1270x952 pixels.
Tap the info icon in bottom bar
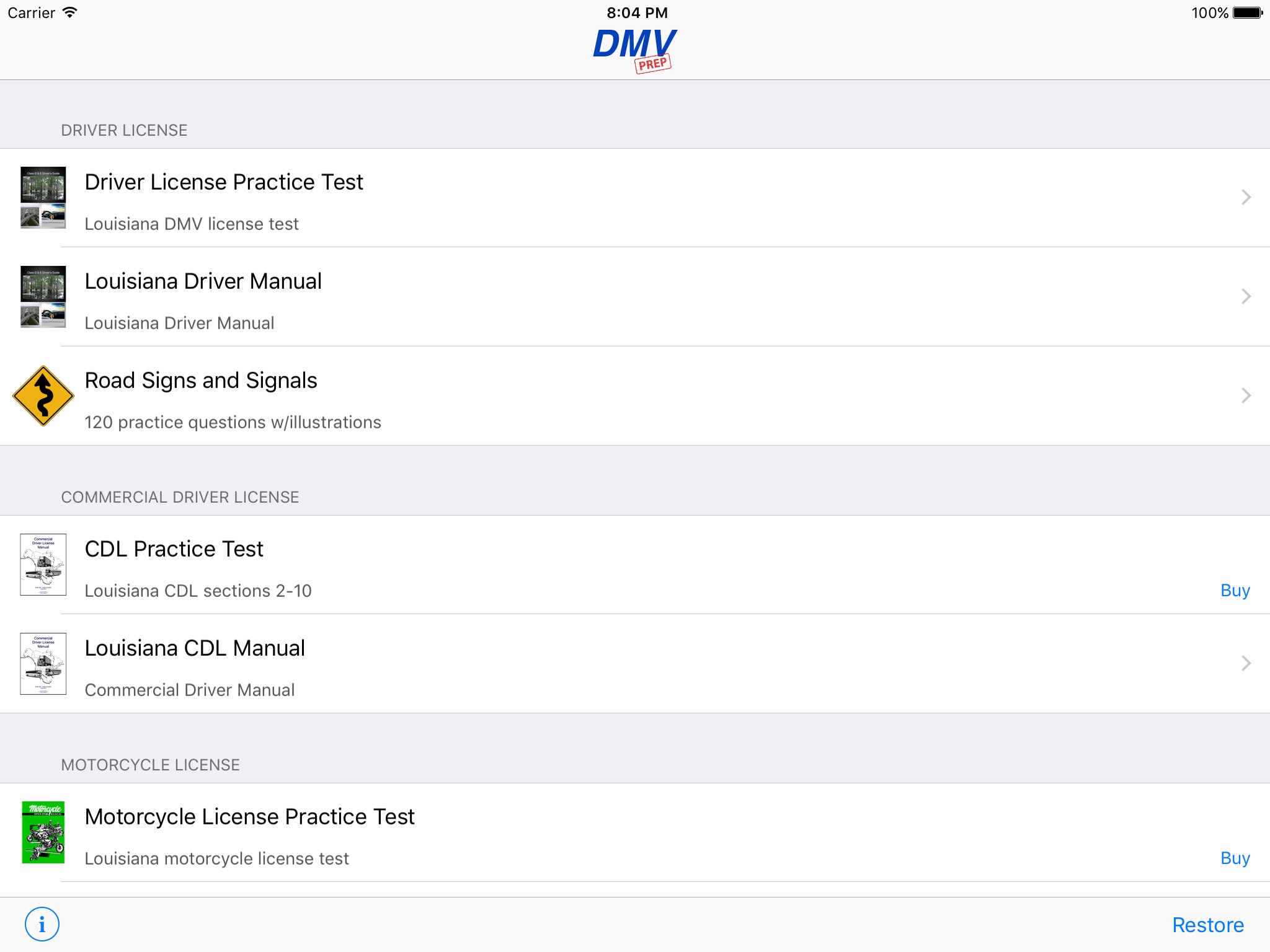pos(42,924)
